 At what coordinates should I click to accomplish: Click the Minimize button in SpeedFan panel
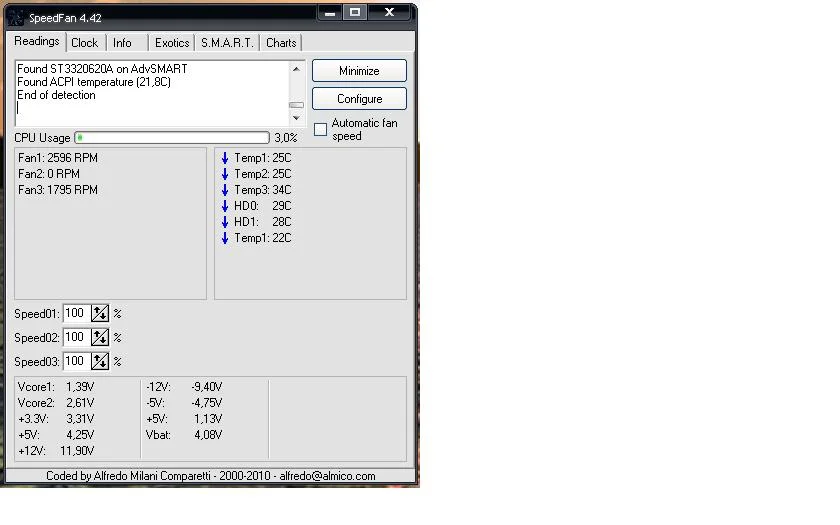click(359, 71)
